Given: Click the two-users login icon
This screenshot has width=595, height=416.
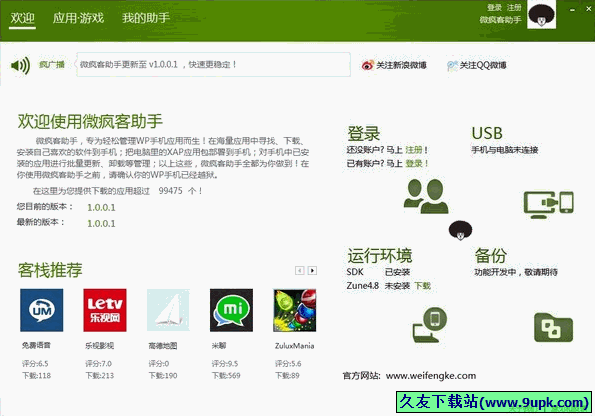Looking at the screenshot, I should (x=426, y=196).
